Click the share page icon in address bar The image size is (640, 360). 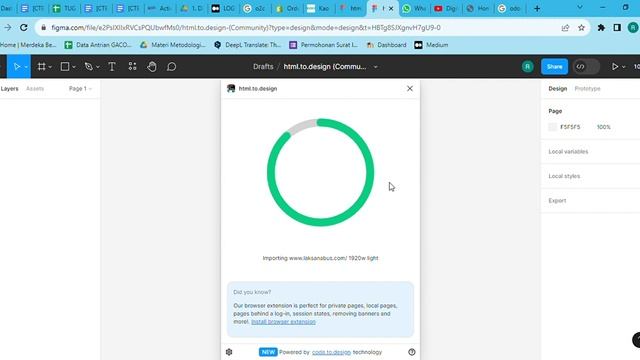pos(565,28)
